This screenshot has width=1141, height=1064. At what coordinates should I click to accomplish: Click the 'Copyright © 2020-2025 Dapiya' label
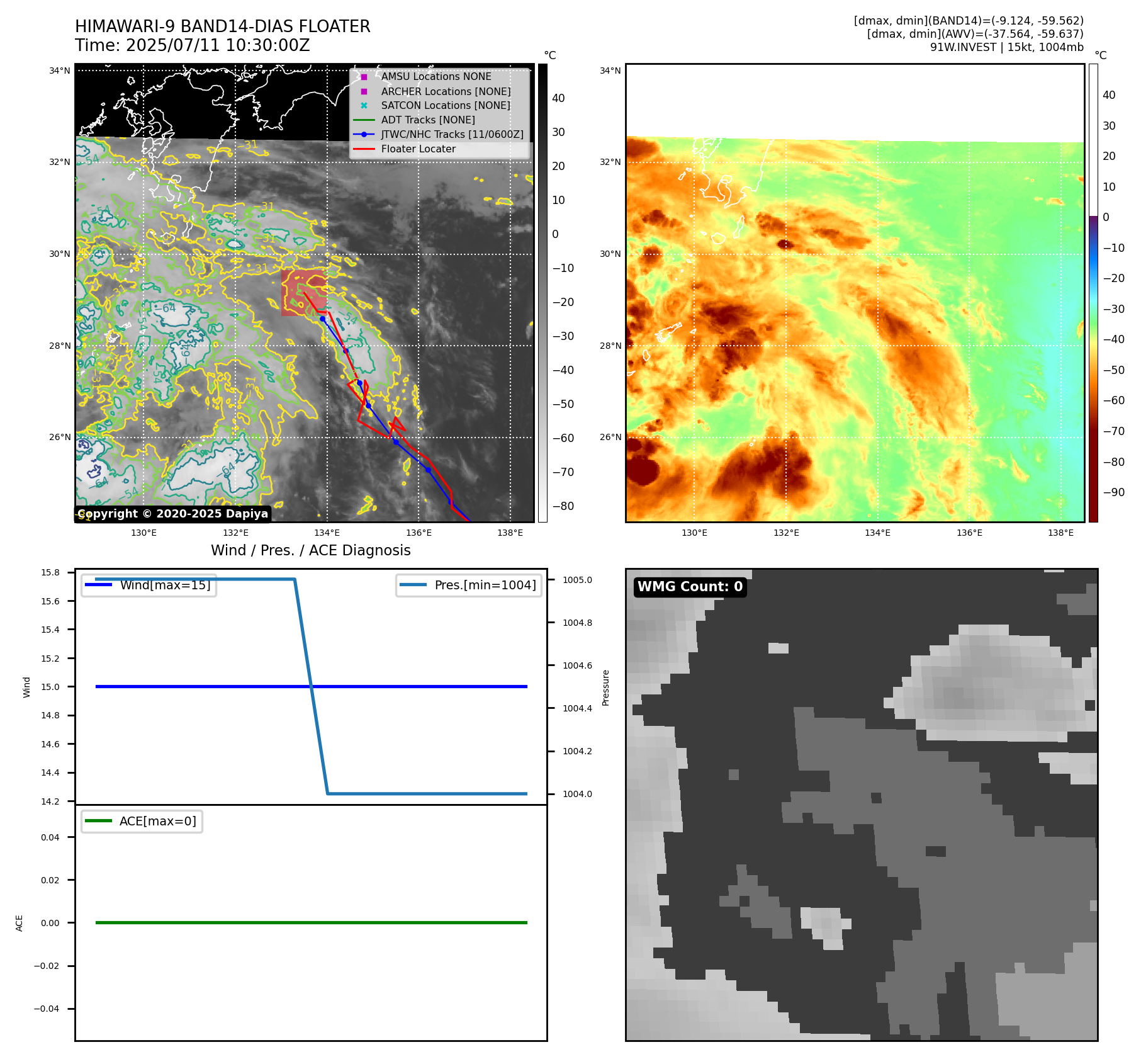[x=173, y=514]
